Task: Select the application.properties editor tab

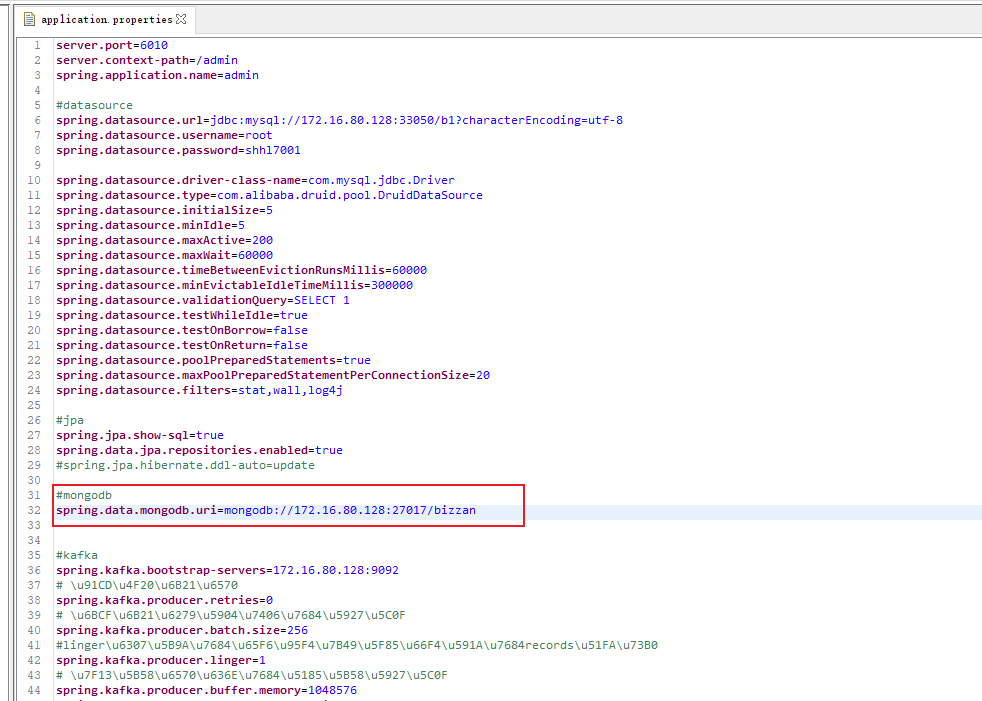Action: [106, 19]
